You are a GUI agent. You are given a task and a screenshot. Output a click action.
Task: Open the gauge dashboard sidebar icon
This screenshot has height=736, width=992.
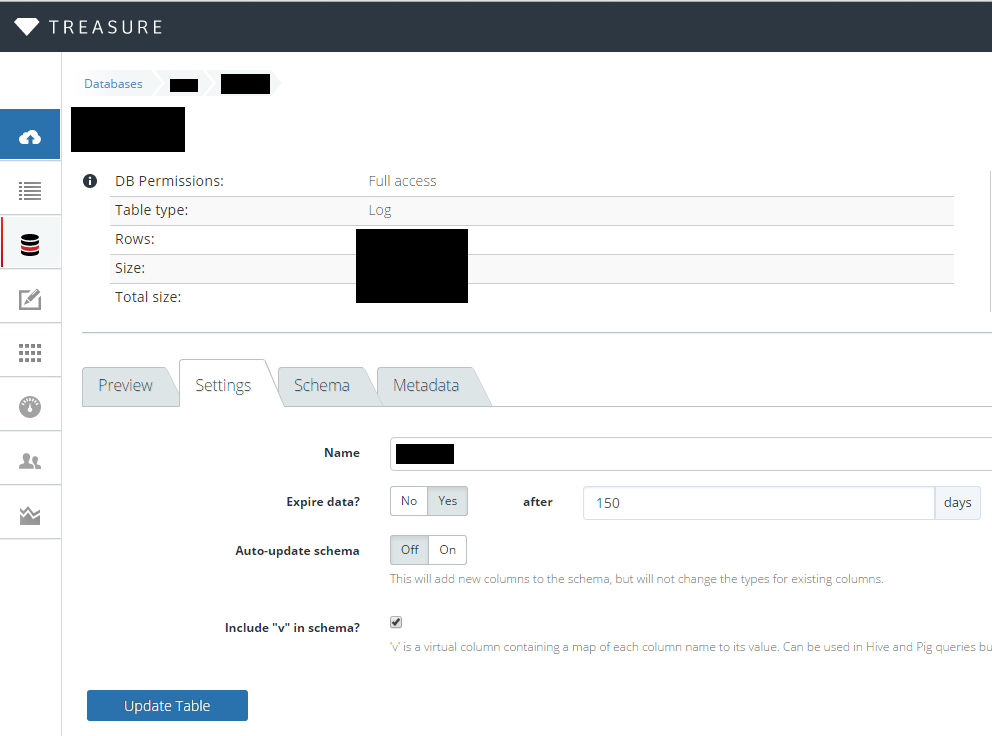click(30, 407)
